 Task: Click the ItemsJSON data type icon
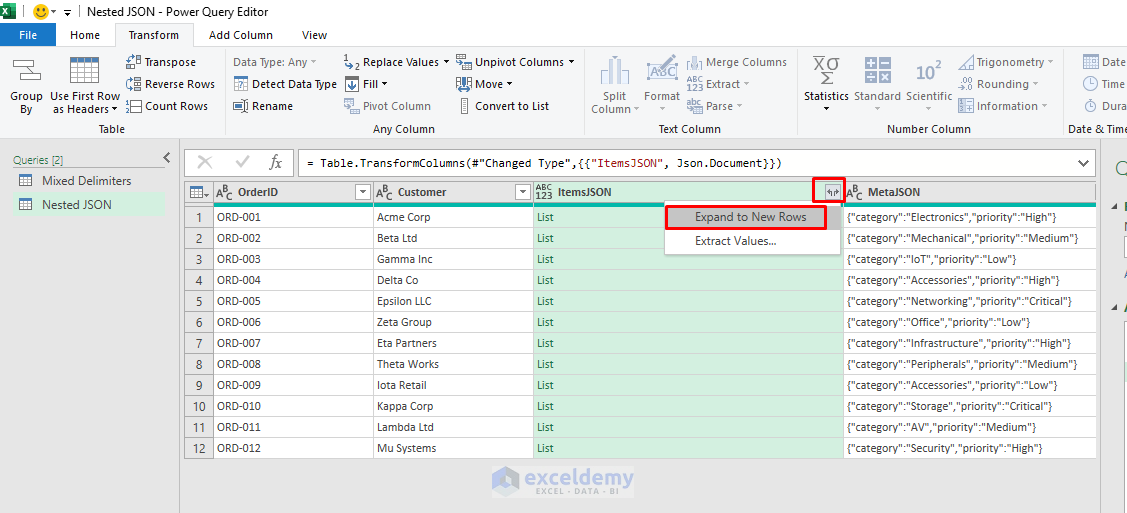tap(543, 192)
